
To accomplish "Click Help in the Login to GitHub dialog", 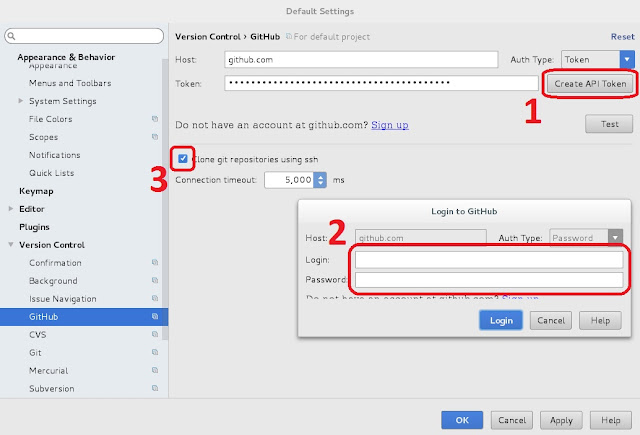I will 600,320.
